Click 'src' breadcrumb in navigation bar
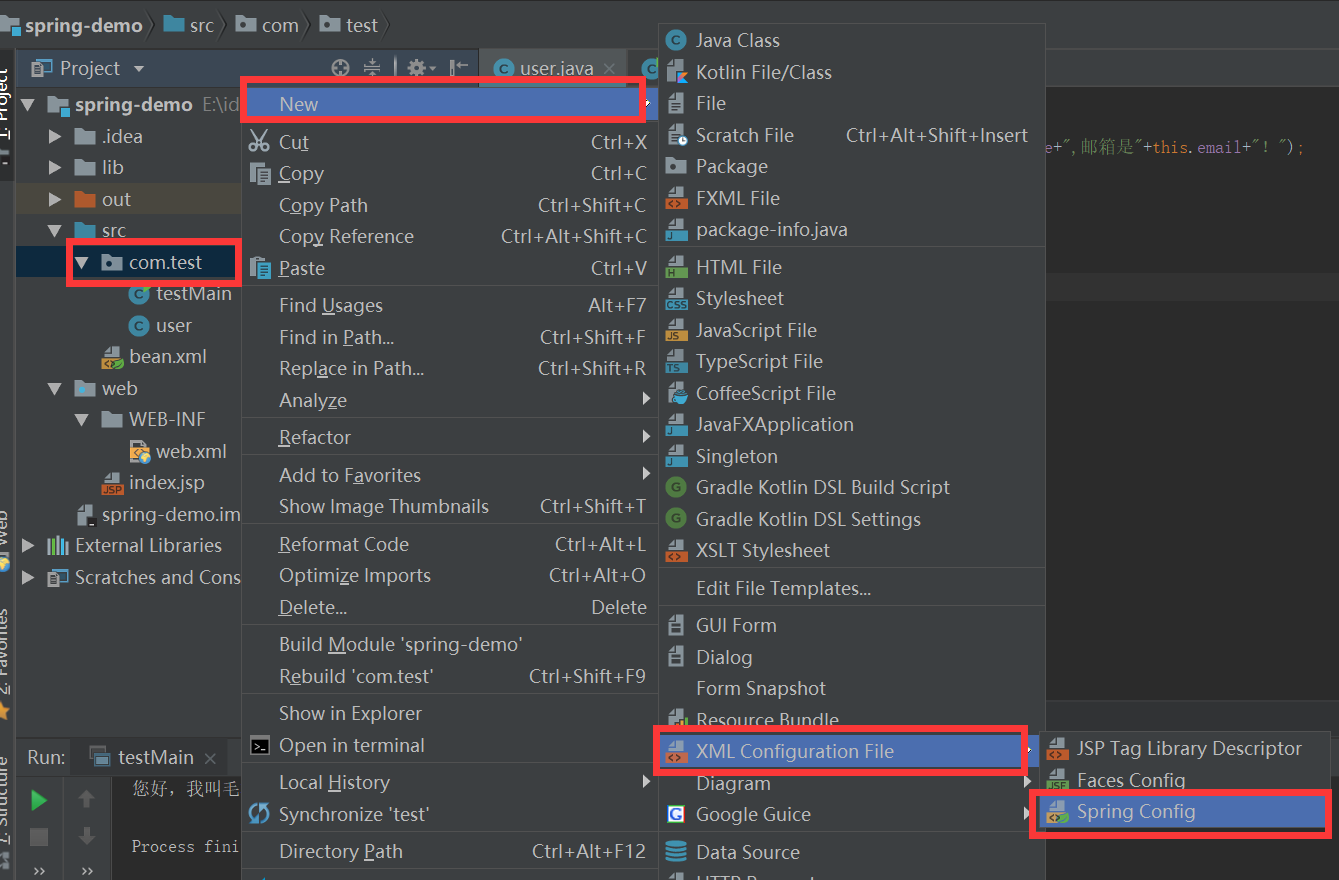 [189, 26]
